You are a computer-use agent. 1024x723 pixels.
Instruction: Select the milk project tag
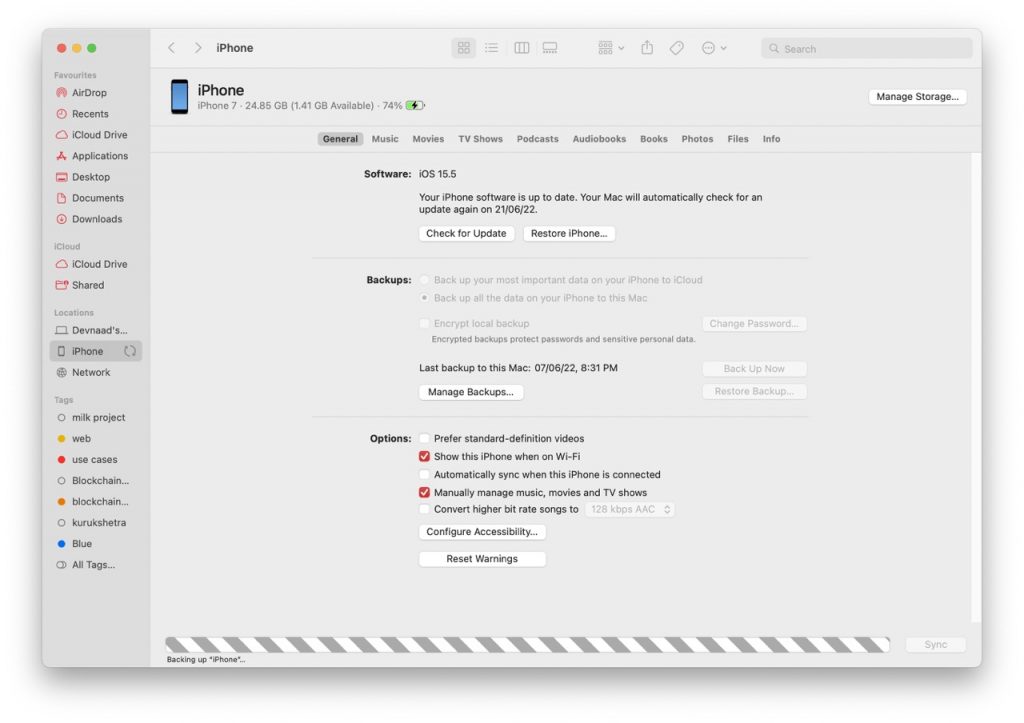coord(98,417)
